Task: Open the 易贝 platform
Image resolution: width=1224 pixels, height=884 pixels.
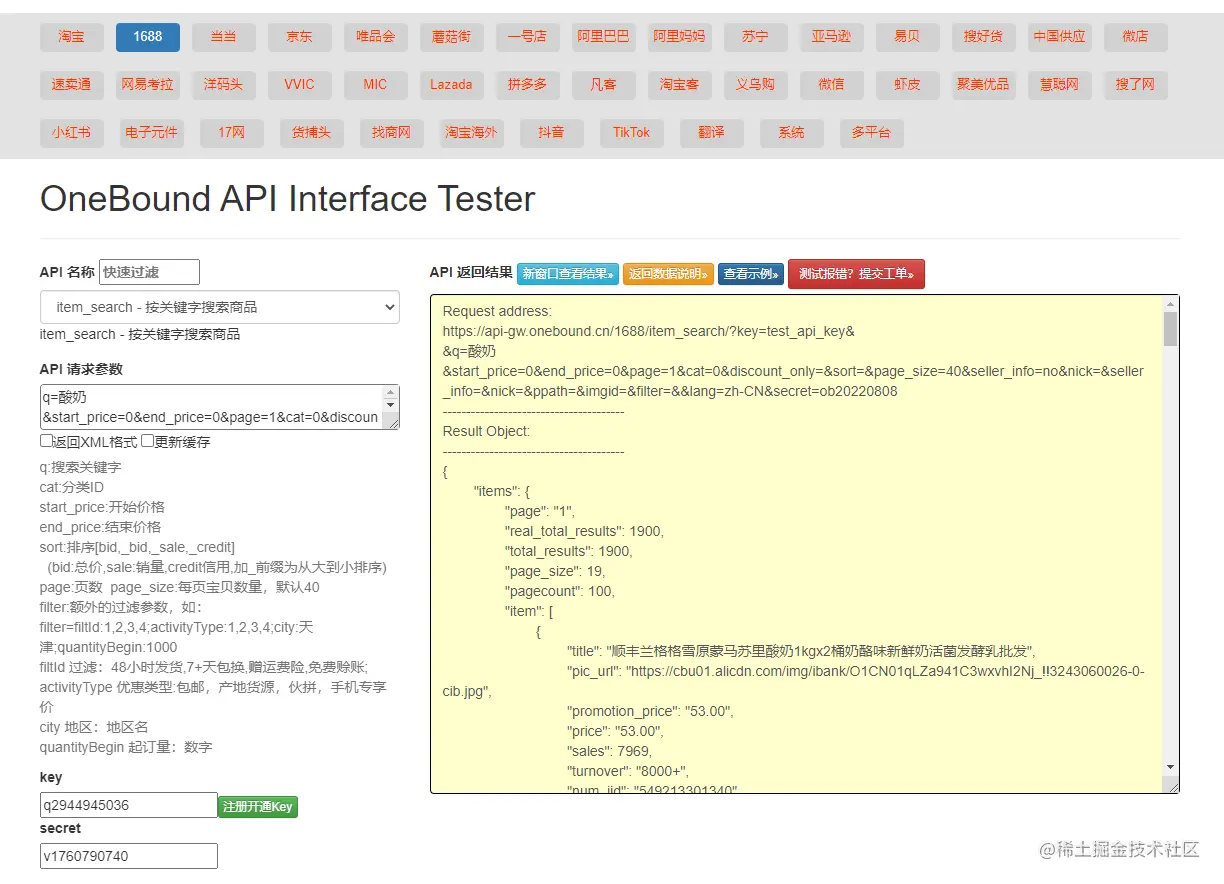Action: coord(908,37)
